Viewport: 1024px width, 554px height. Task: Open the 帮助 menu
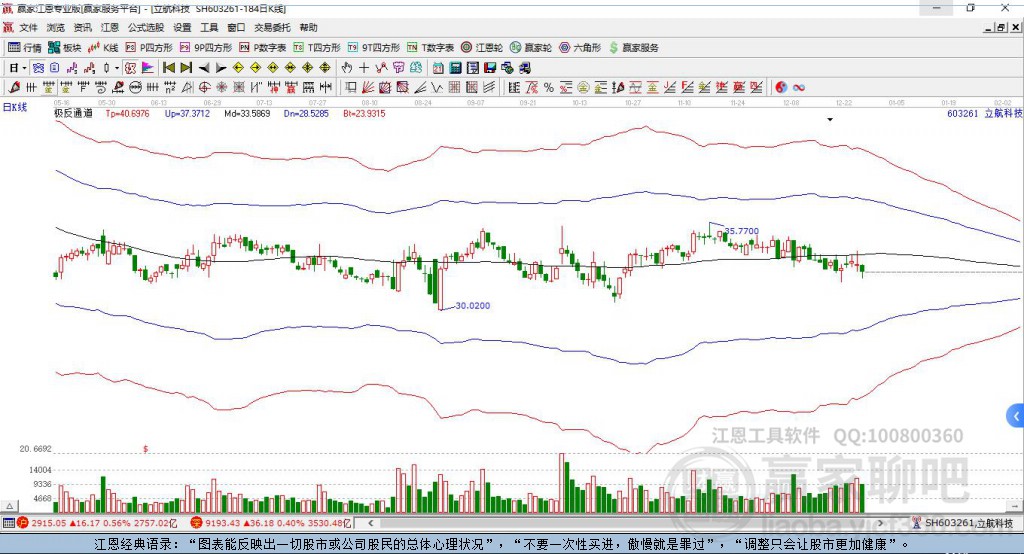[x=308, y=27]
